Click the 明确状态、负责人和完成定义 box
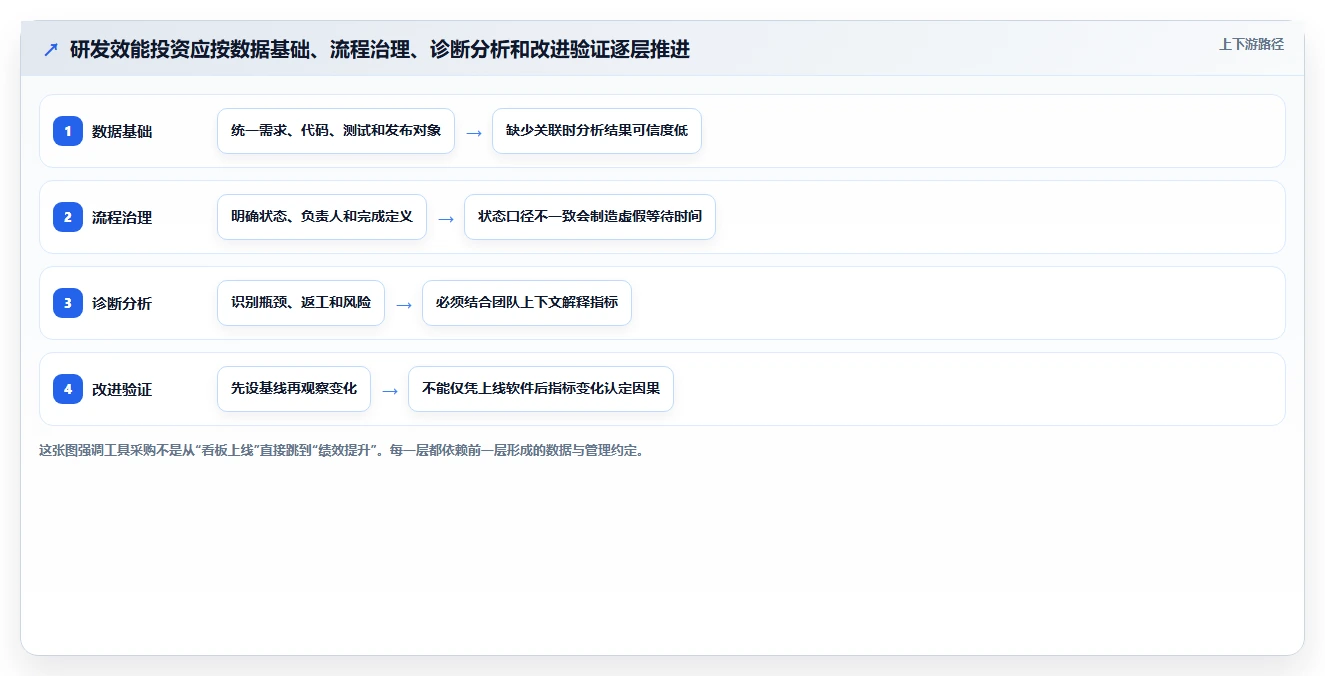1325x676 pixels. coord(322,217)
